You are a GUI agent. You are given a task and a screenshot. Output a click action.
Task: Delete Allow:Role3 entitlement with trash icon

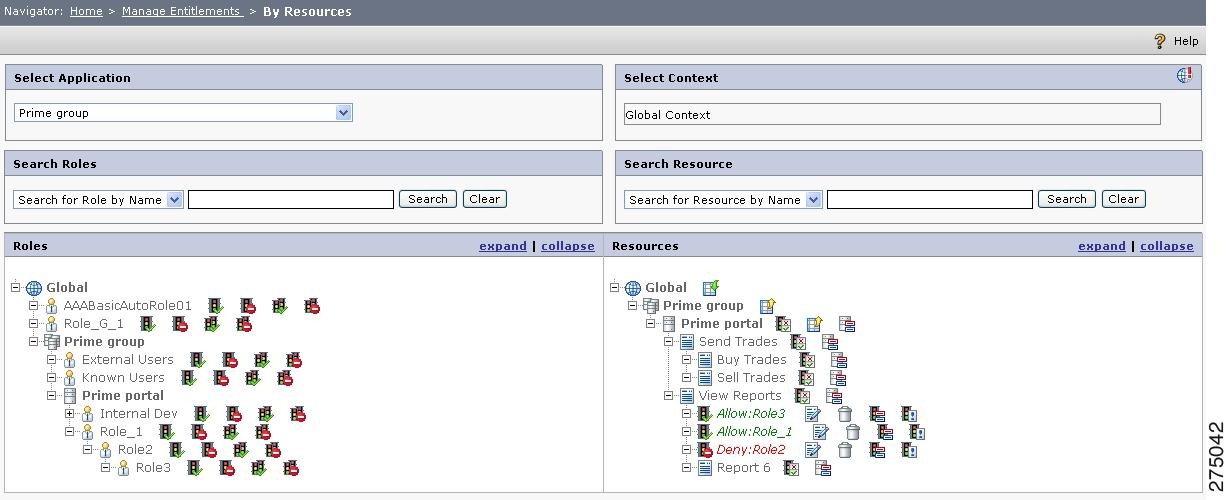coord(845,414)
